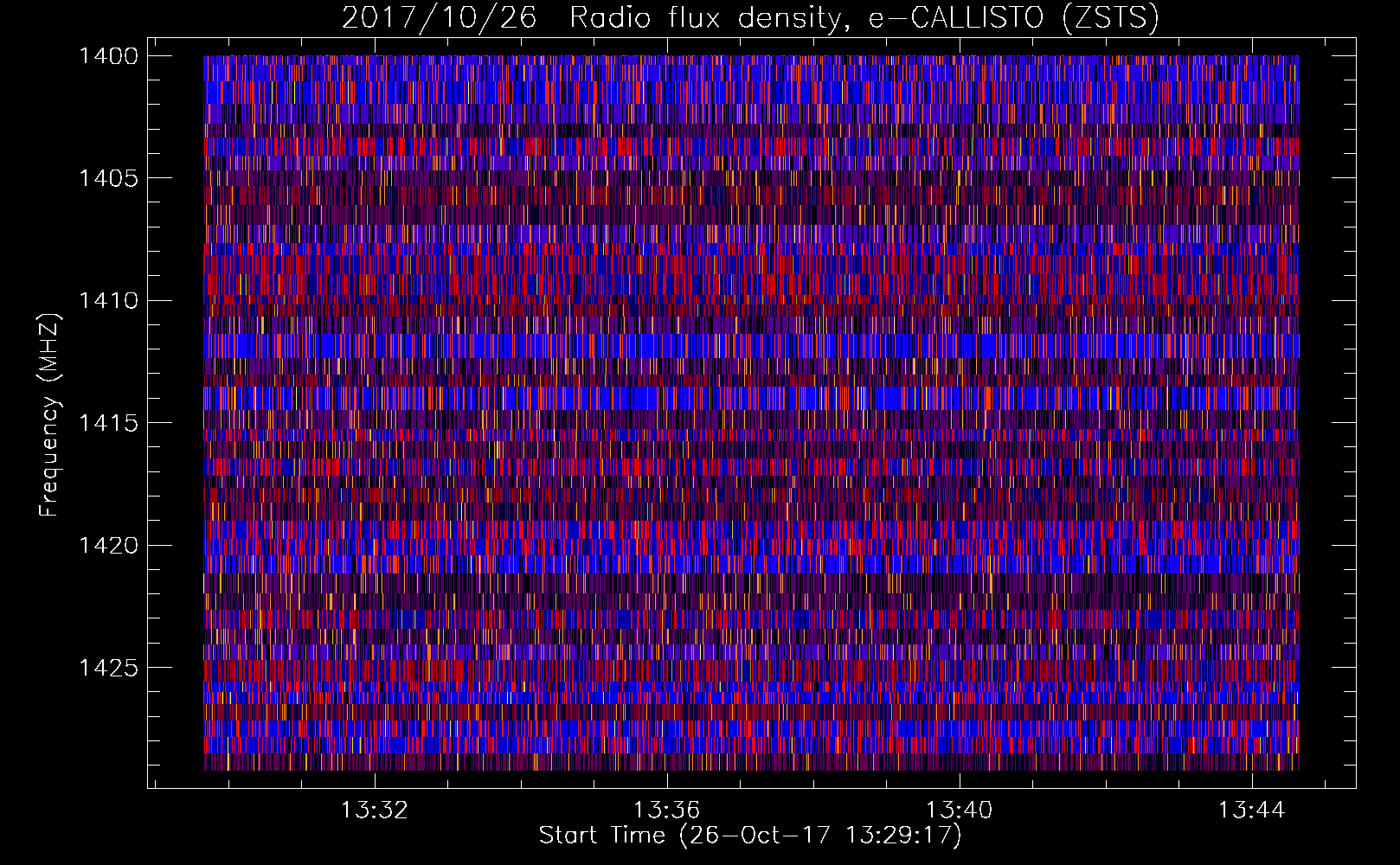The height and width of the screenshot is (865, 1400).
Task: Click the 13:44 time tick label
Action: pos(1252,811)
